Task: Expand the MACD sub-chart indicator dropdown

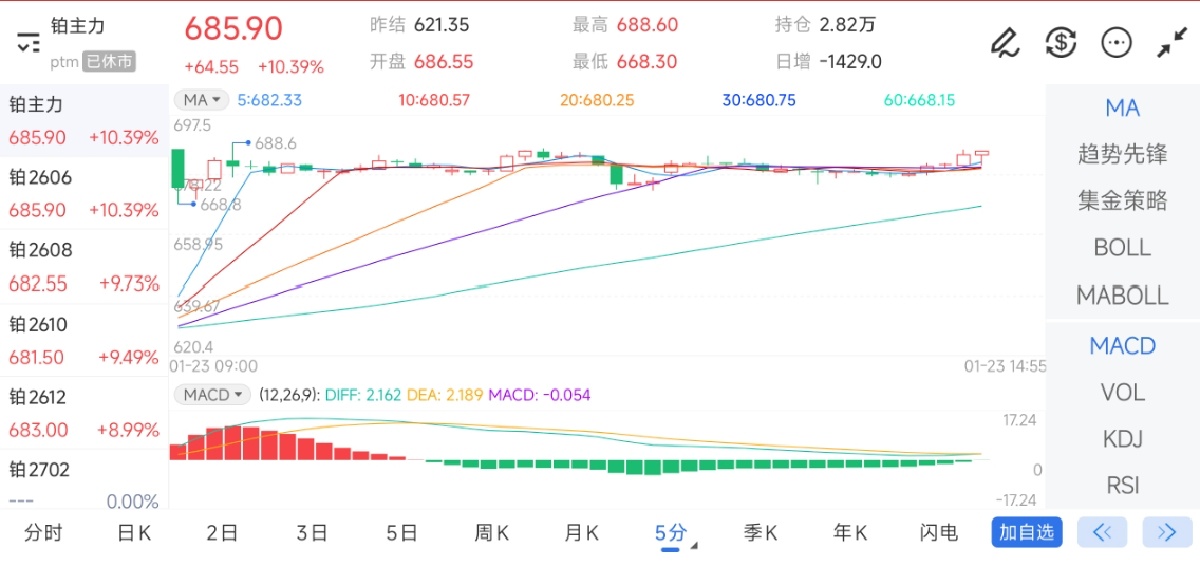Action: pyautogui.click(x=212, y=395)
